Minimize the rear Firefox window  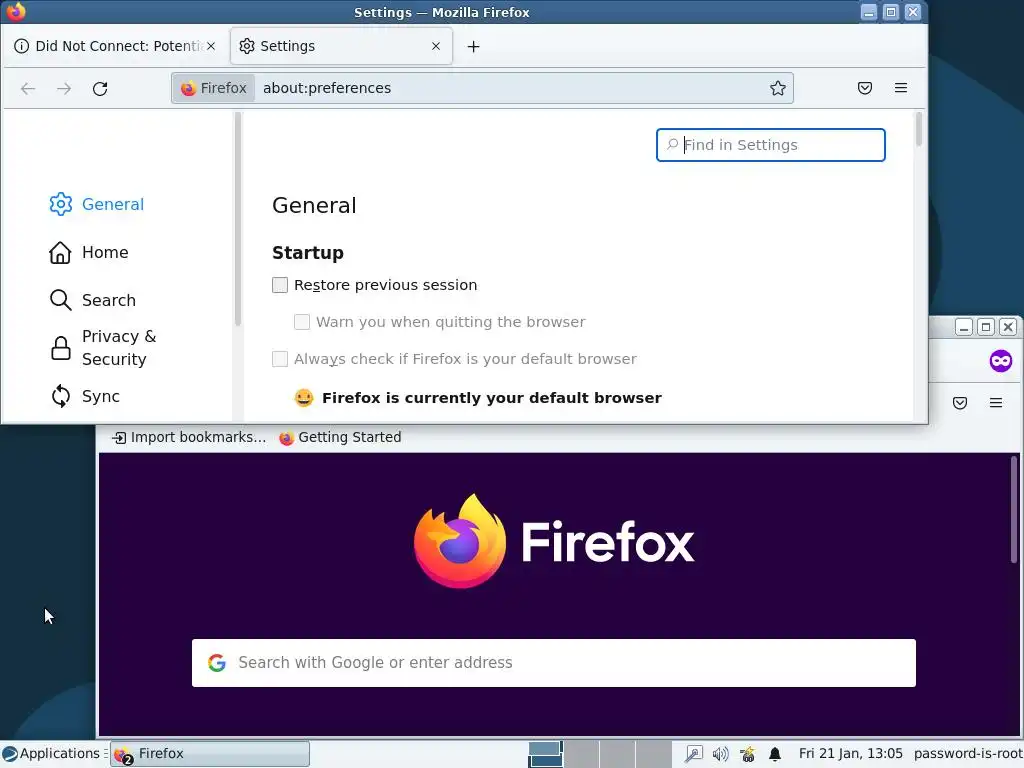coord(964,327)
